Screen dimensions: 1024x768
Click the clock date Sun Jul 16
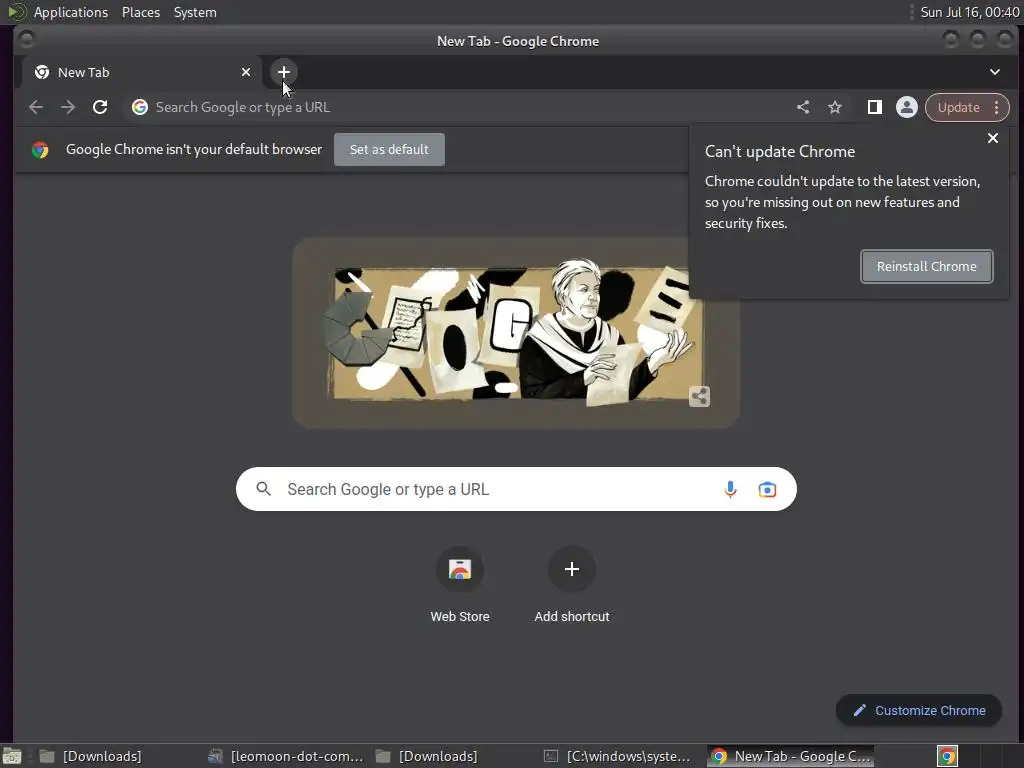(969, 12)
